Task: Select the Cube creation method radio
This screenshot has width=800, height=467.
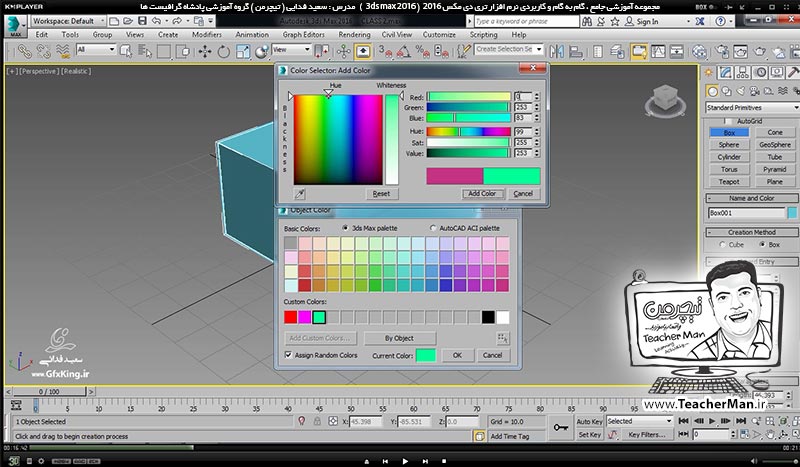Action: coord(722,244)
